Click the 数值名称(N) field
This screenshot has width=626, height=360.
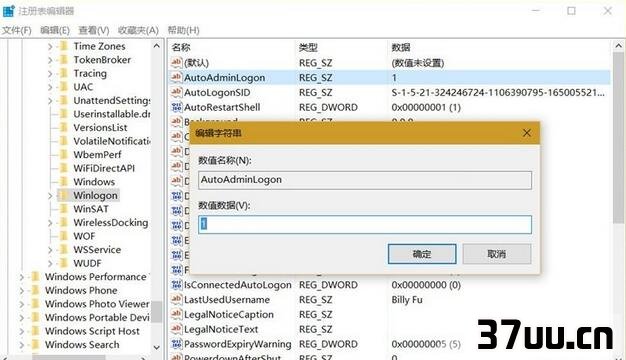pyautogui.click(x=365, y=180)
